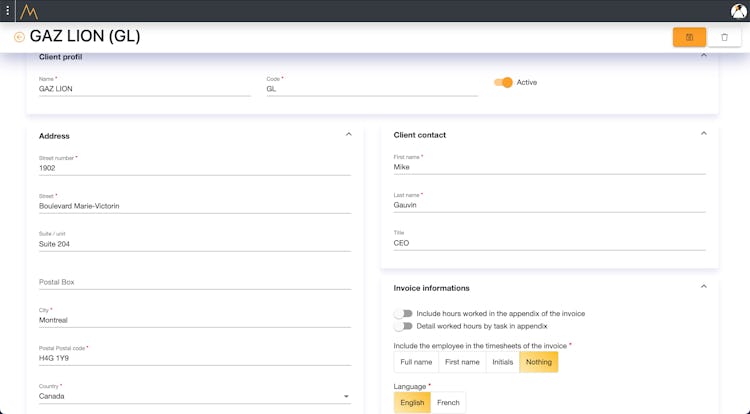Viewport: 750px width, 414px height.
Task: Click the Postal Box input field
Action: tap(195, 282)
